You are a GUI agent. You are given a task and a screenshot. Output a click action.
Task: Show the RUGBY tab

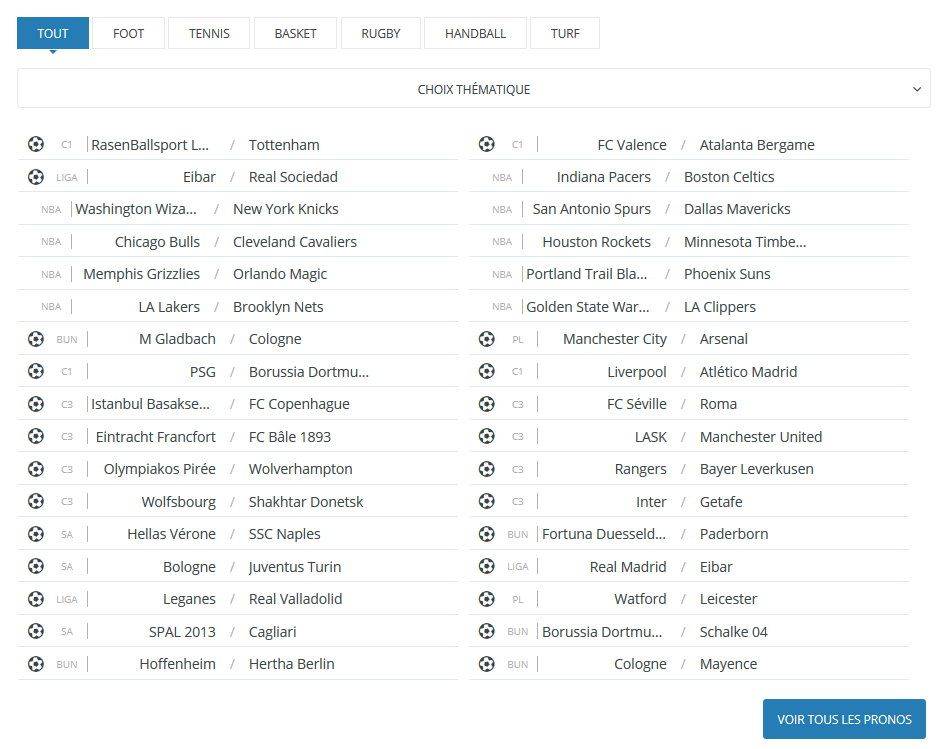(380, 33)
